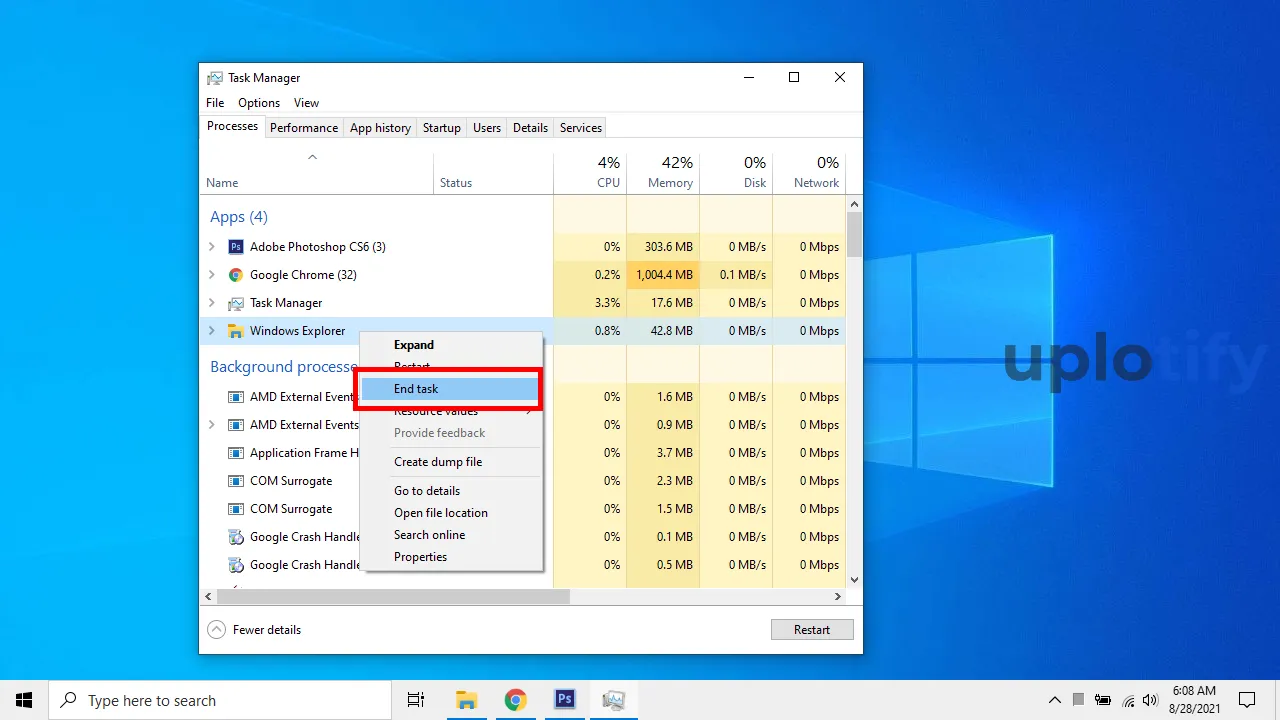This screenshot has width=1280, height=720.
Task: Expand the Google Chrome process group
Action: [211, 275]
